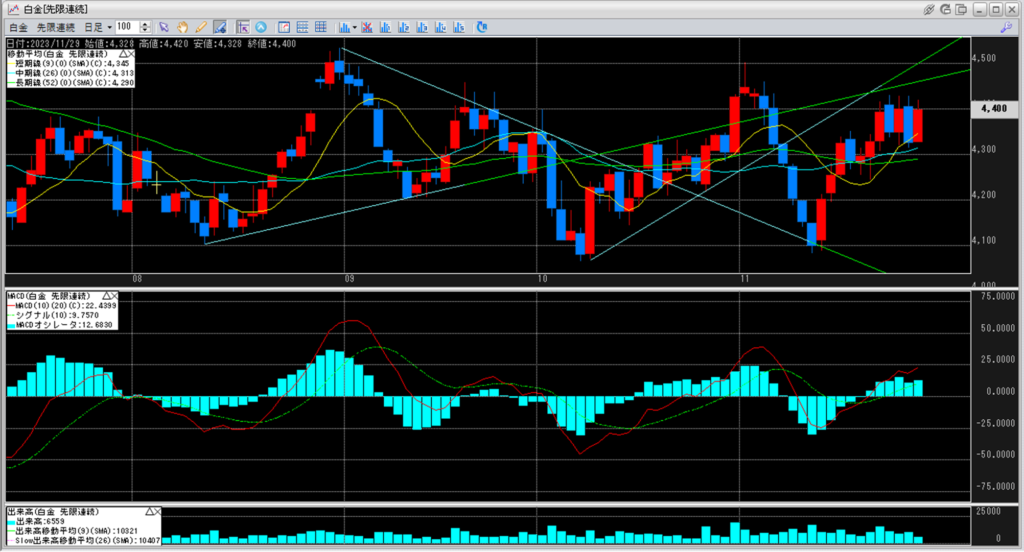Show the table grid icon
Viewport: 1024px width, 552px height.
321,27
